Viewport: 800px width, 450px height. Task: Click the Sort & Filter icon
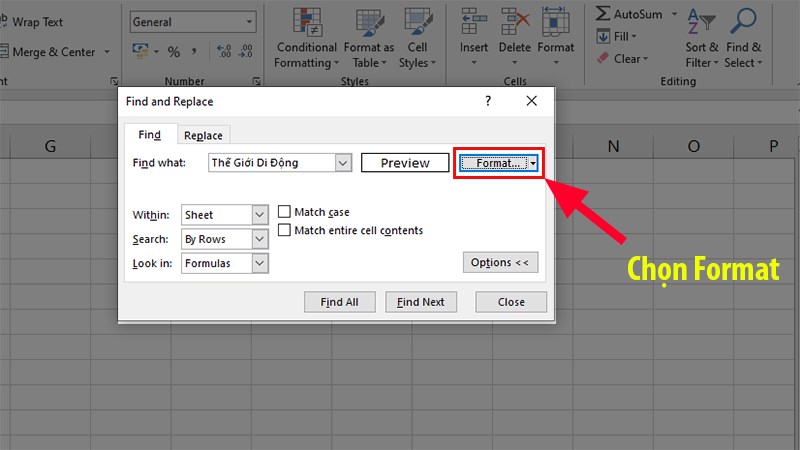pyautogui.click(x=702, y=22)
